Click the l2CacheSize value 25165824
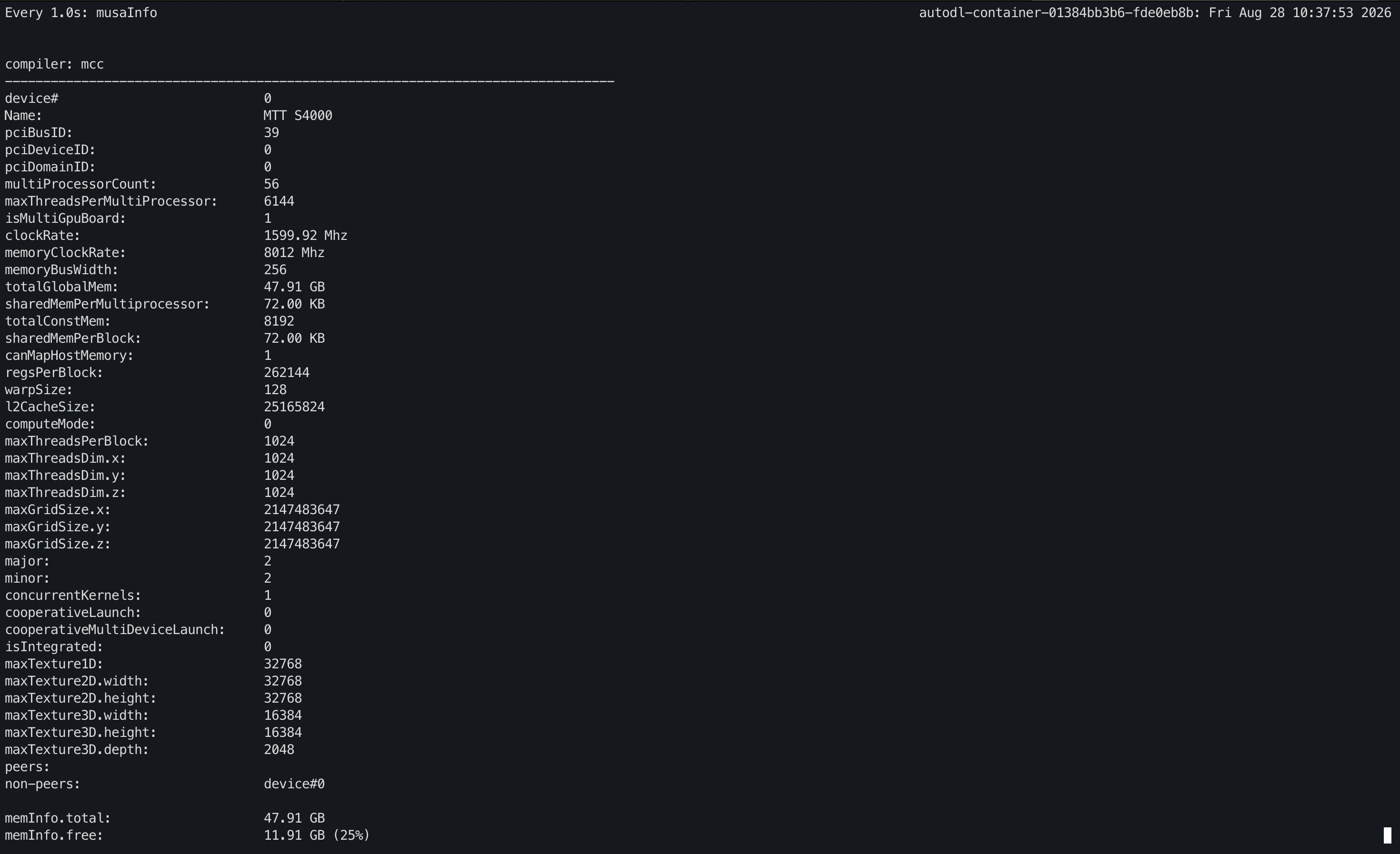1400x854 pixels. tap(294, 407)
